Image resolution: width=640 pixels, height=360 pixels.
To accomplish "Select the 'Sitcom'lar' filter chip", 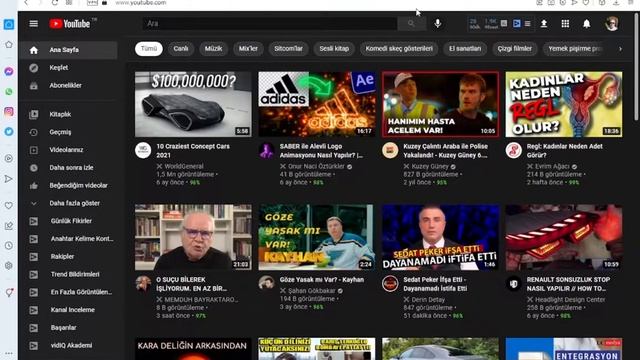I will pos(288,49).
